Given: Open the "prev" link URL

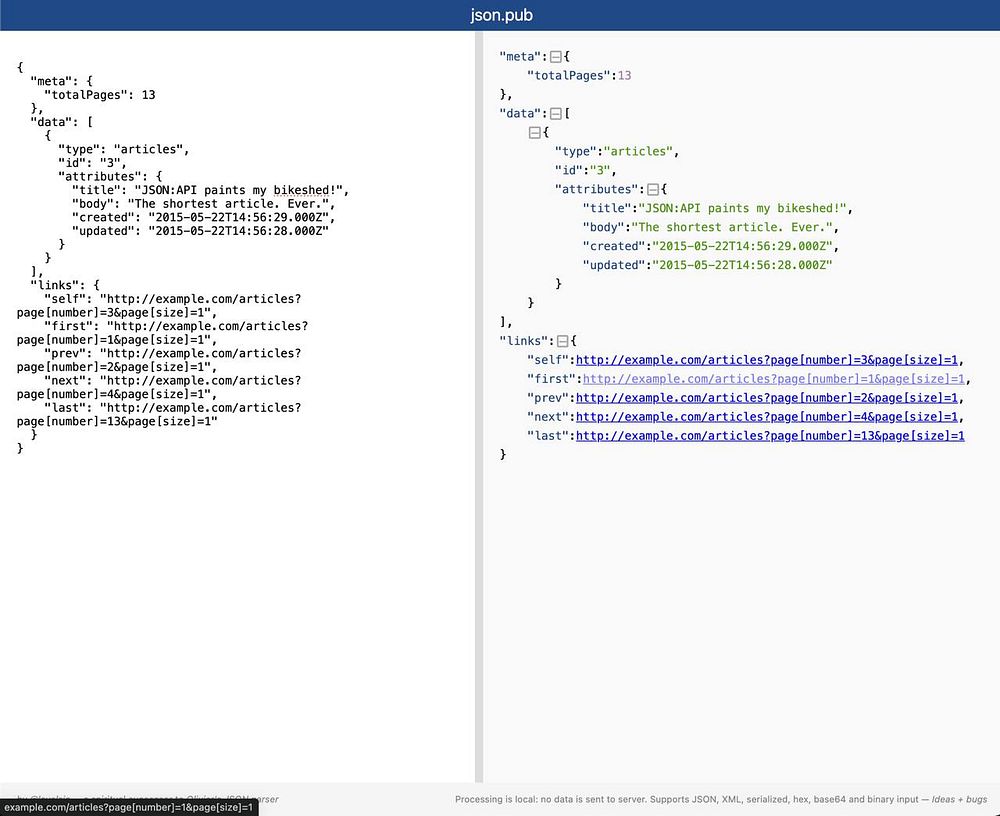Looking at the screenshot, I should tap(767, 398).
